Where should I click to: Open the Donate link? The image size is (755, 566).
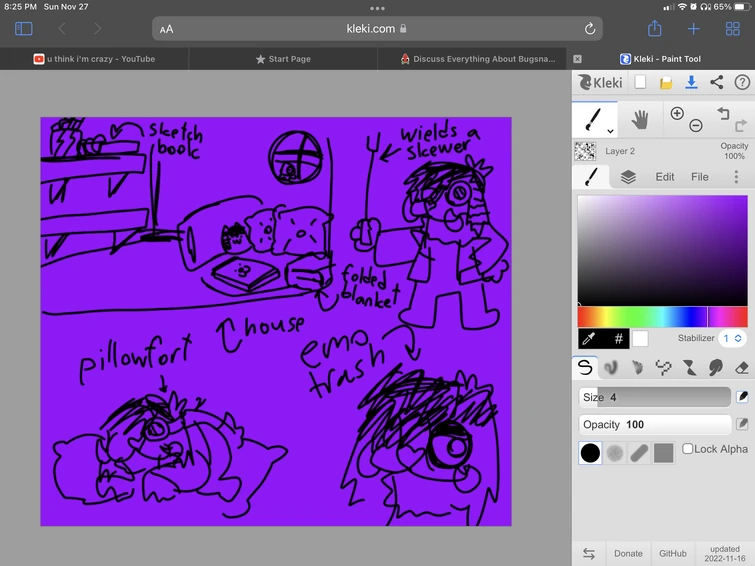628,553
